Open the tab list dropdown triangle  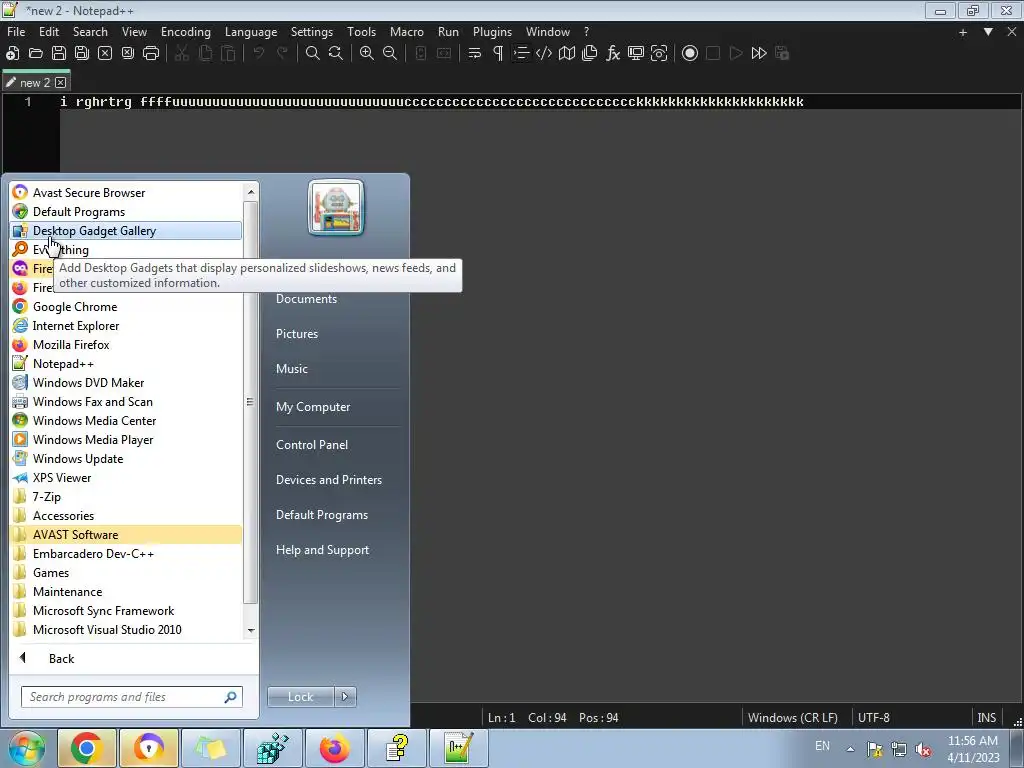tap(988, 31)
